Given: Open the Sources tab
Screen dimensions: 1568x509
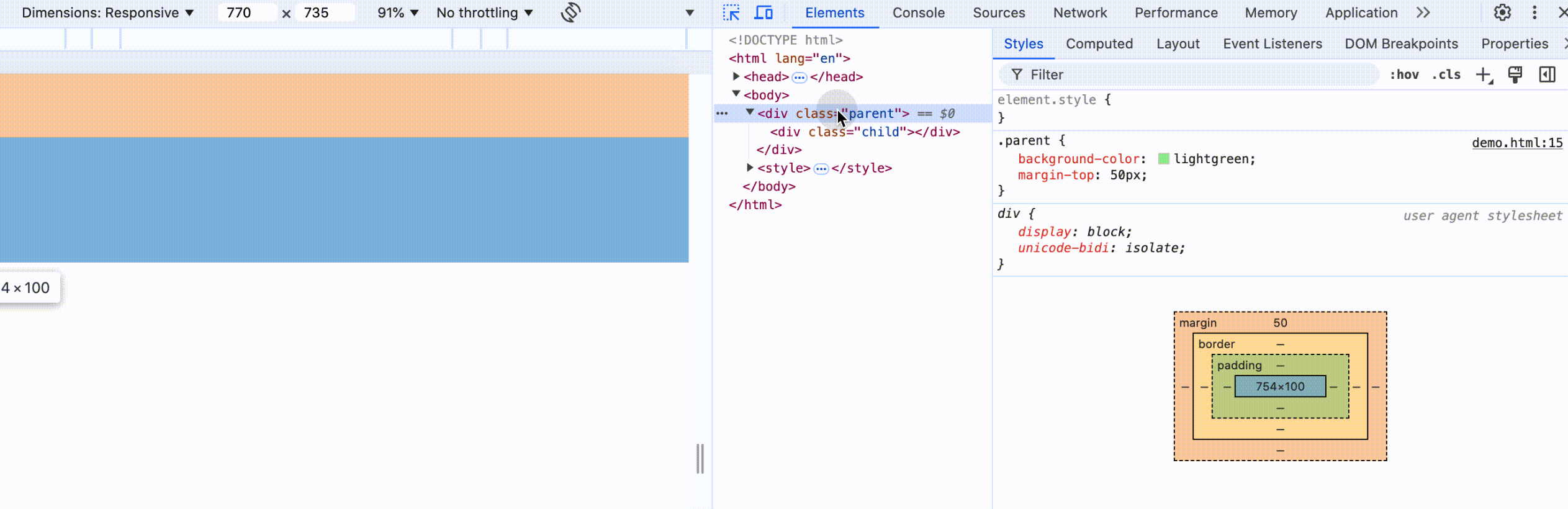Looking at the screenshot, I should pos(999,13).
